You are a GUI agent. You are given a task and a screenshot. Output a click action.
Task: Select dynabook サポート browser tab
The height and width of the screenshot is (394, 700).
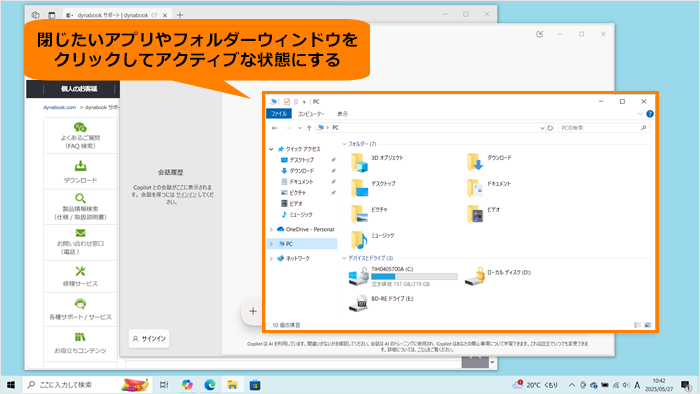(x=116, y=15)
